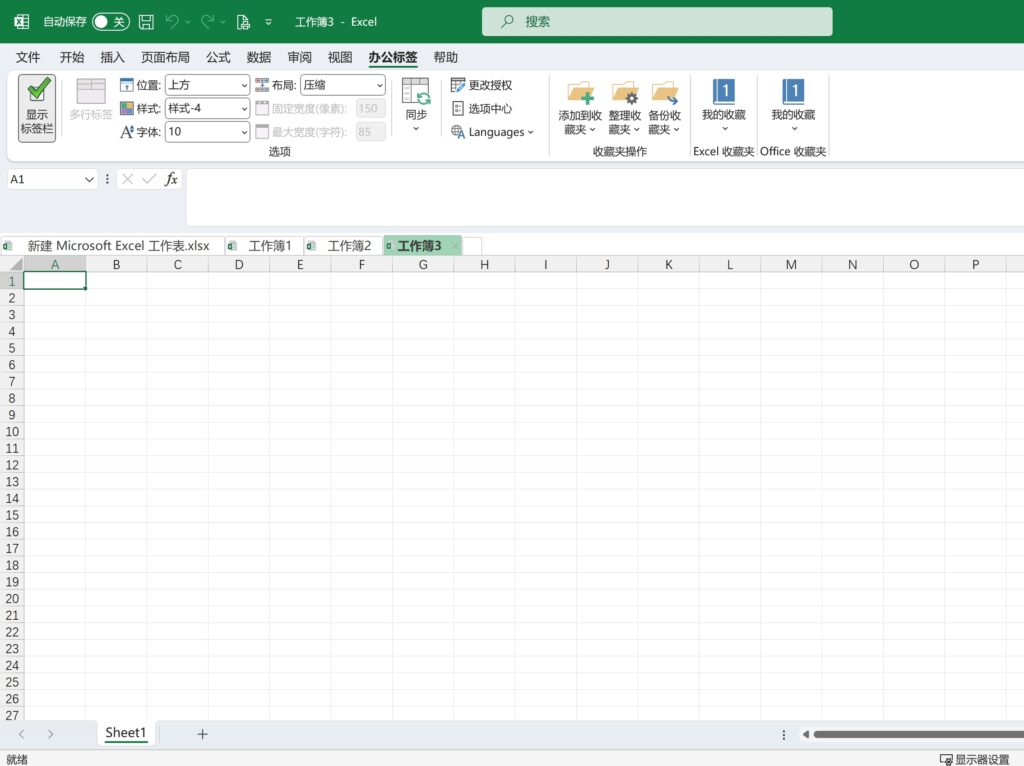Open 我的收藏 under Excel 收藏夹
Viewport: 1024px width, 766px height.
(x=724, y=104)
